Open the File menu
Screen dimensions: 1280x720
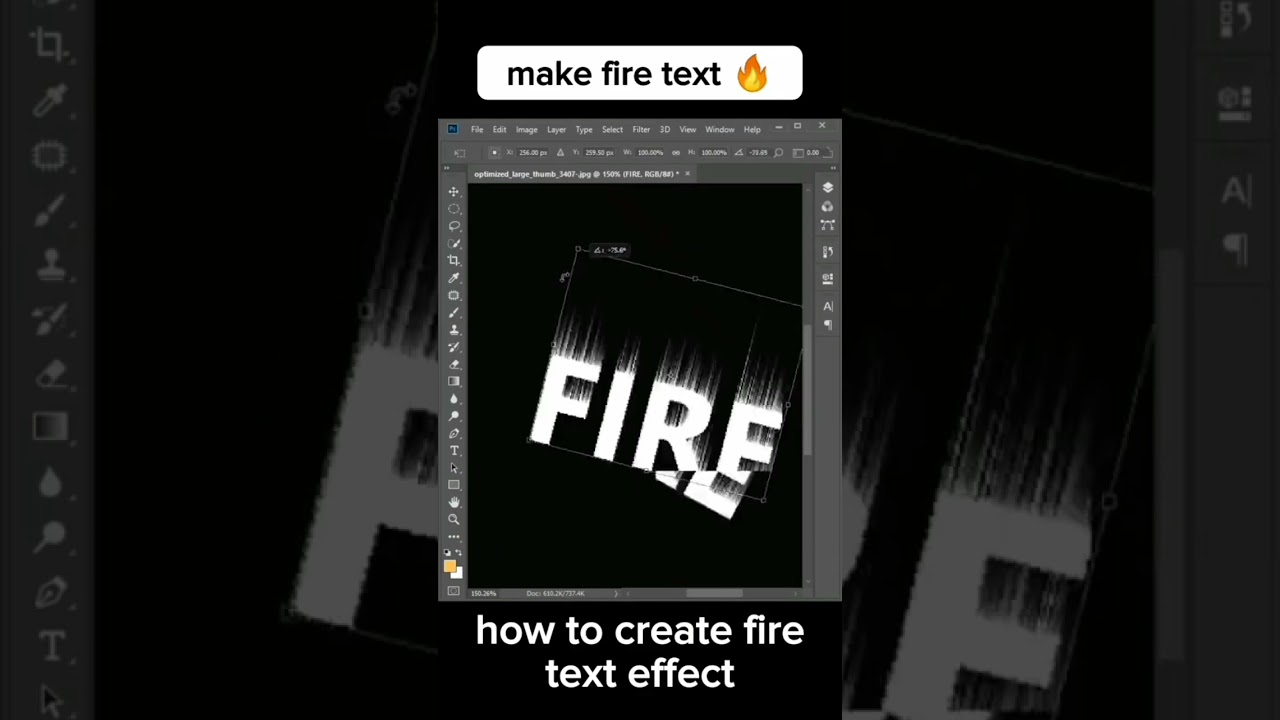click(477, 130)
